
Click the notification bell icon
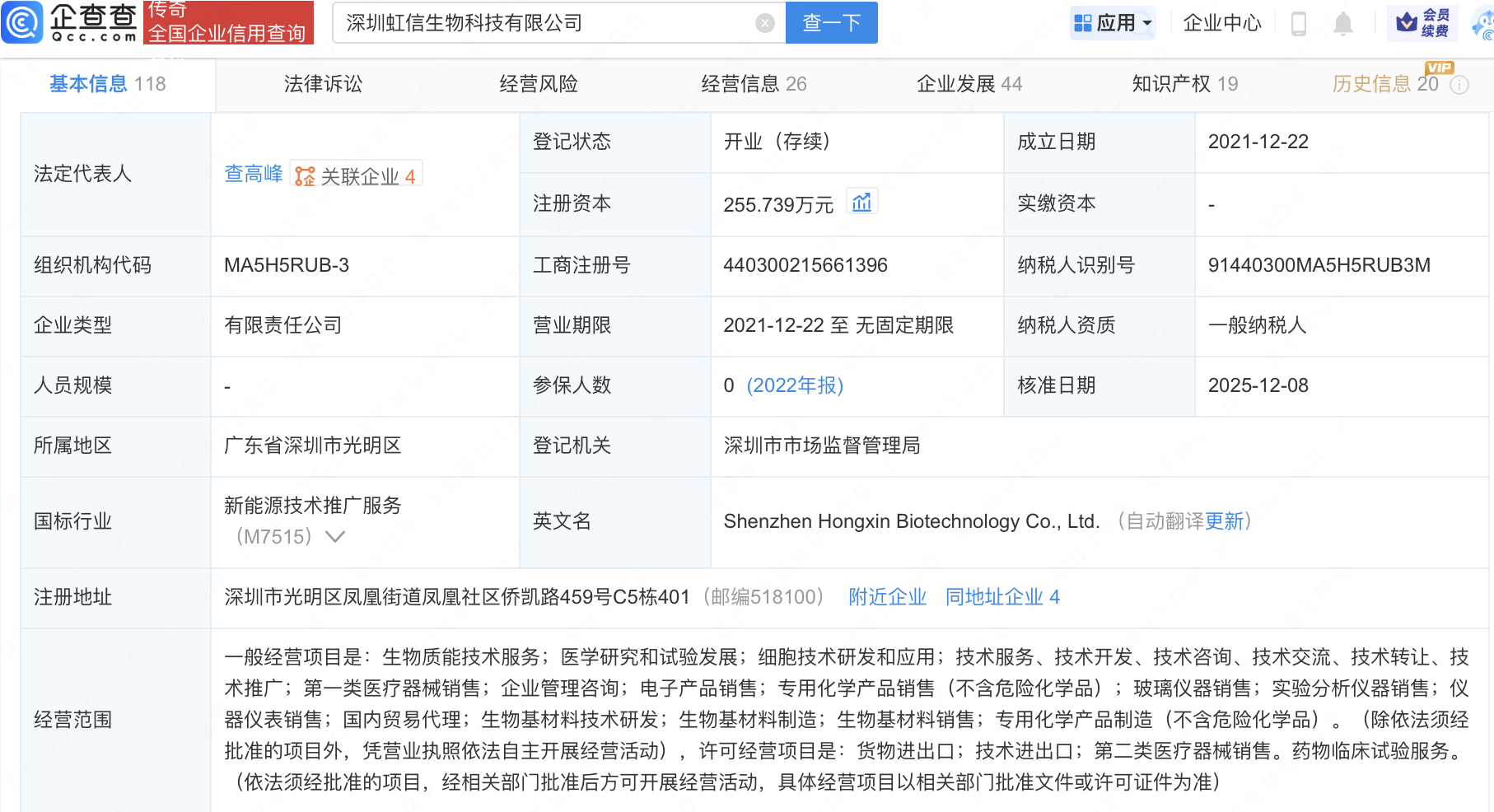tap(1342, 24)
